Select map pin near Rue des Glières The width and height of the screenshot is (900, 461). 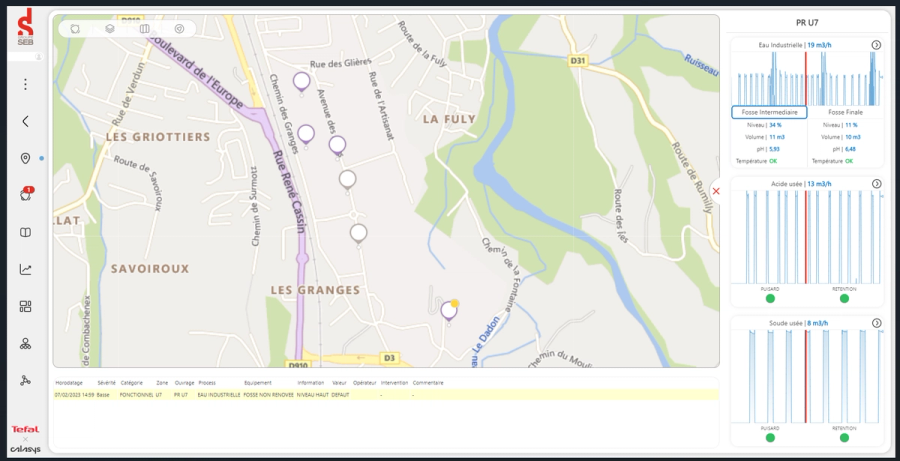(x=301, y=82)
